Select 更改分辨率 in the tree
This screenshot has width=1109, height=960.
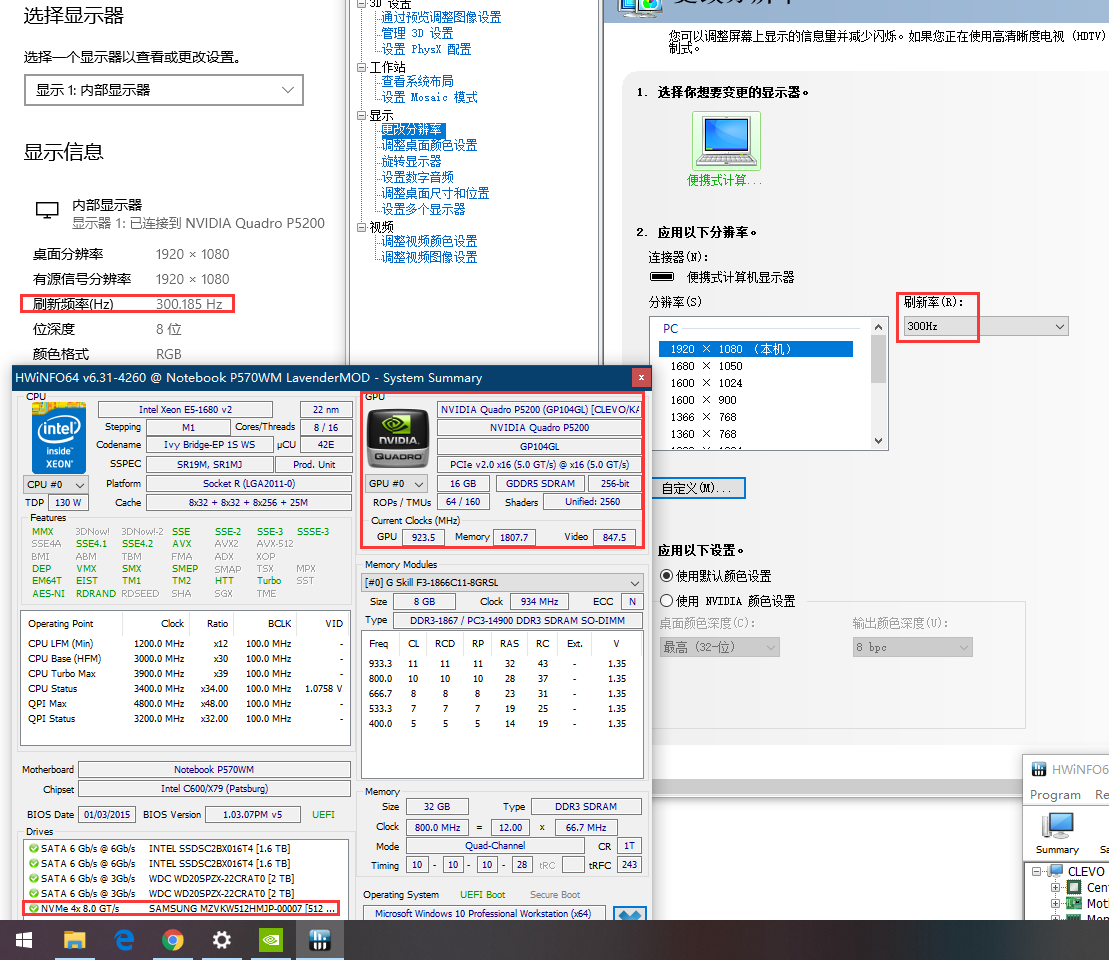[412, 129]
